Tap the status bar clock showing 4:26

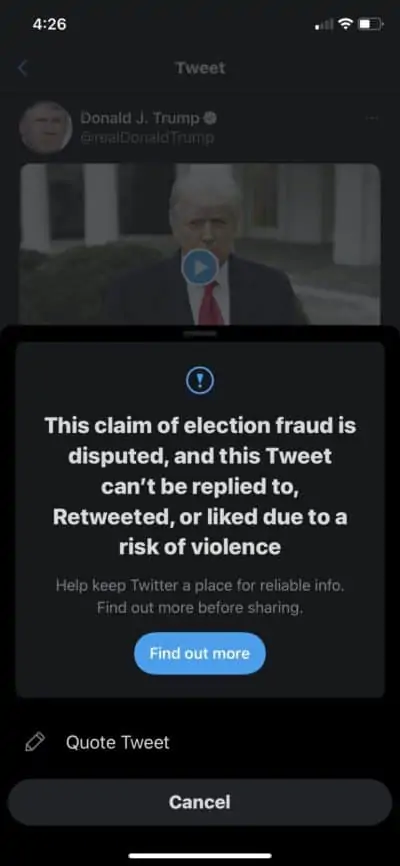click(49, 24)
